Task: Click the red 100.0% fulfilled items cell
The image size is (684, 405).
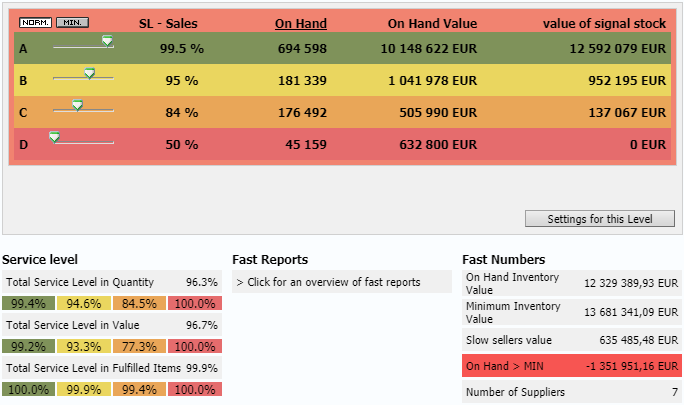Action: coord(195,389)
